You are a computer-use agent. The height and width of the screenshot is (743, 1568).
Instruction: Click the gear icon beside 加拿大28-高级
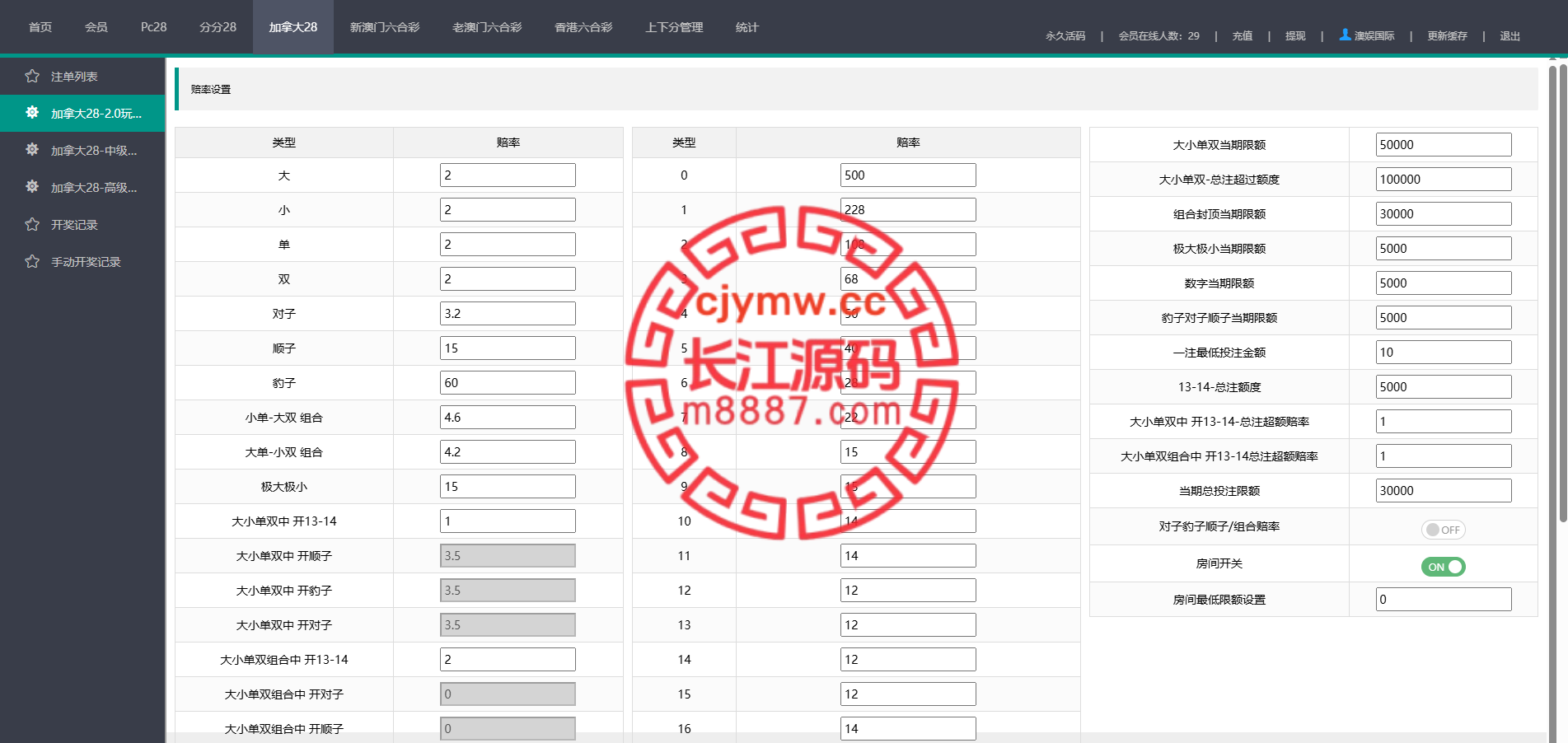[x=32, y=187]
